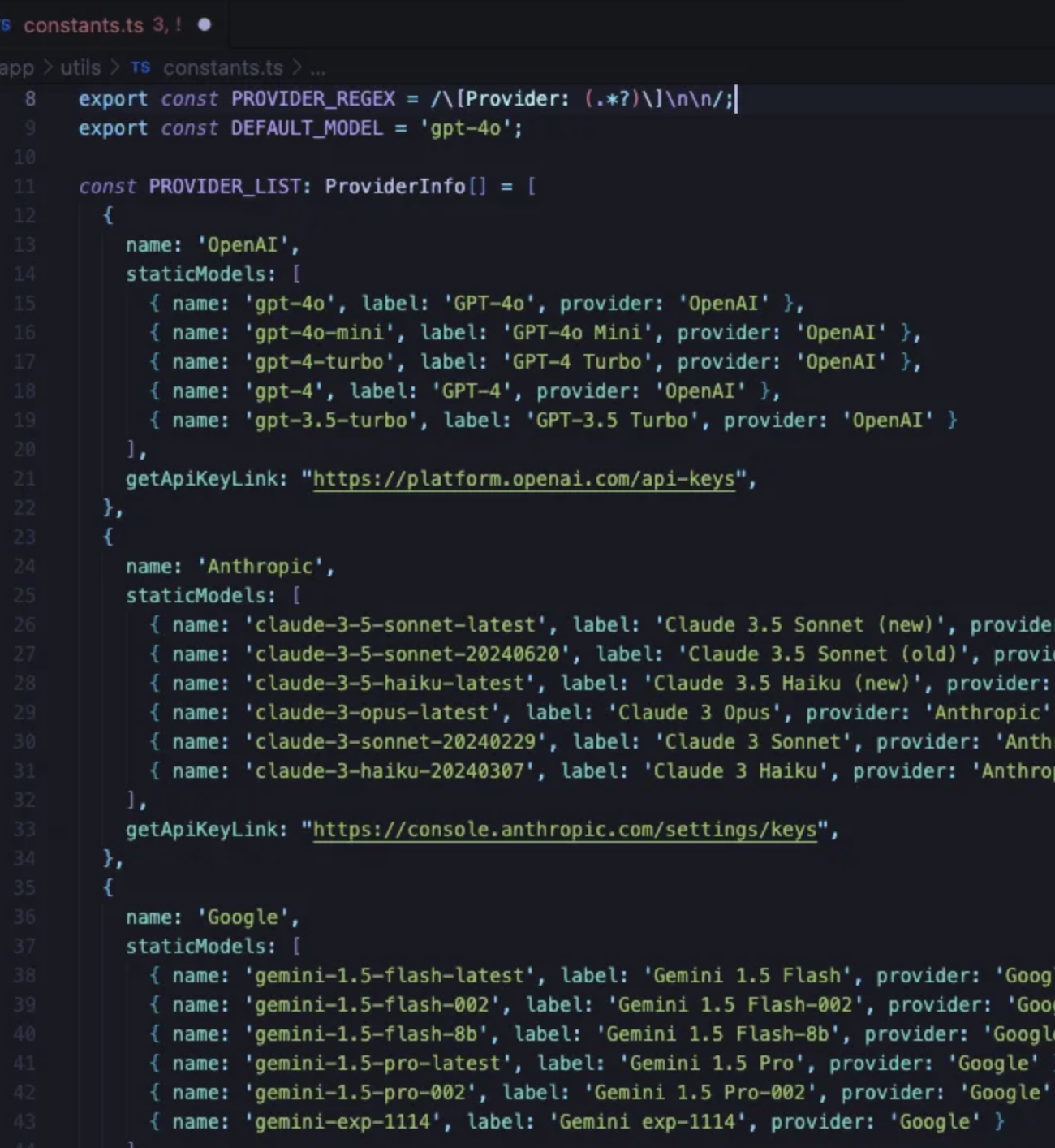Image resolution: width=1055 pixels, height=1148 pixels.
Task: Click 'staticModels' under the Anthropic provider
Action: coord(196,596)
